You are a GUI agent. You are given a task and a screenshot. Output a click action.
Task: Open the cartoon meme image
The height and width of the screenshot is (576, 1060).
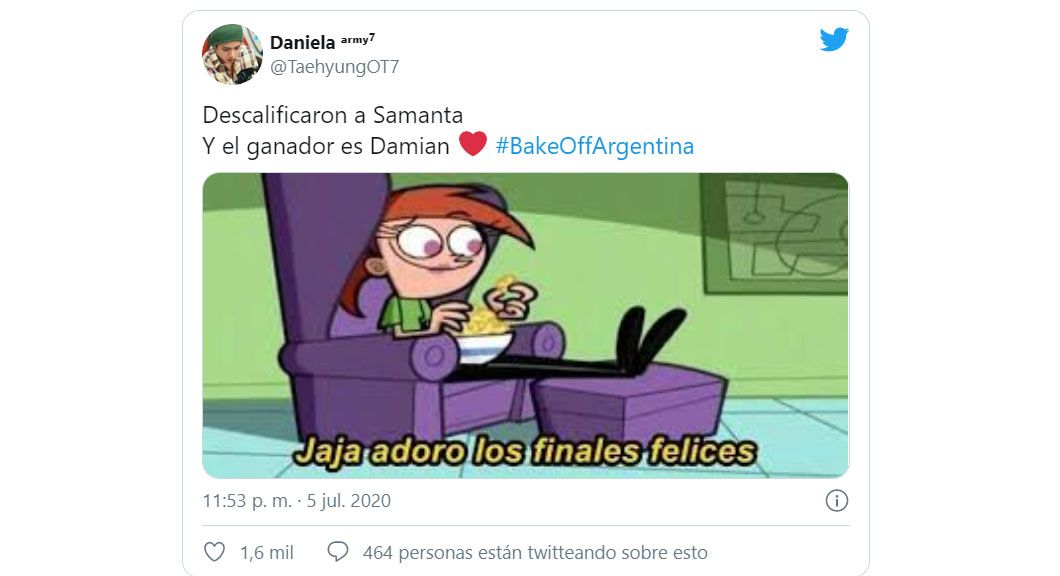[525, 325]
